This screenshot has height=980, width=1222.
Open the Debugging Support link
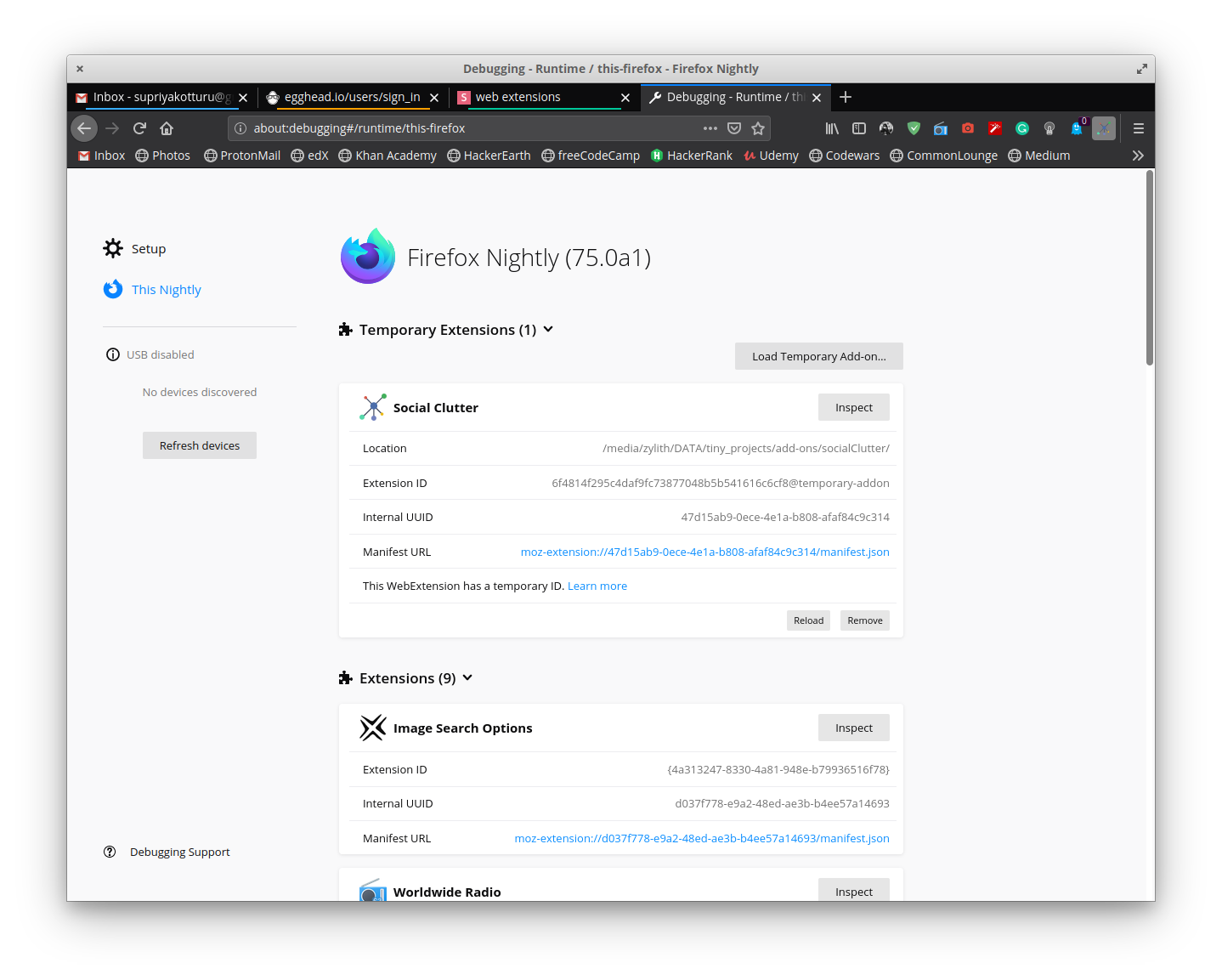179,852
